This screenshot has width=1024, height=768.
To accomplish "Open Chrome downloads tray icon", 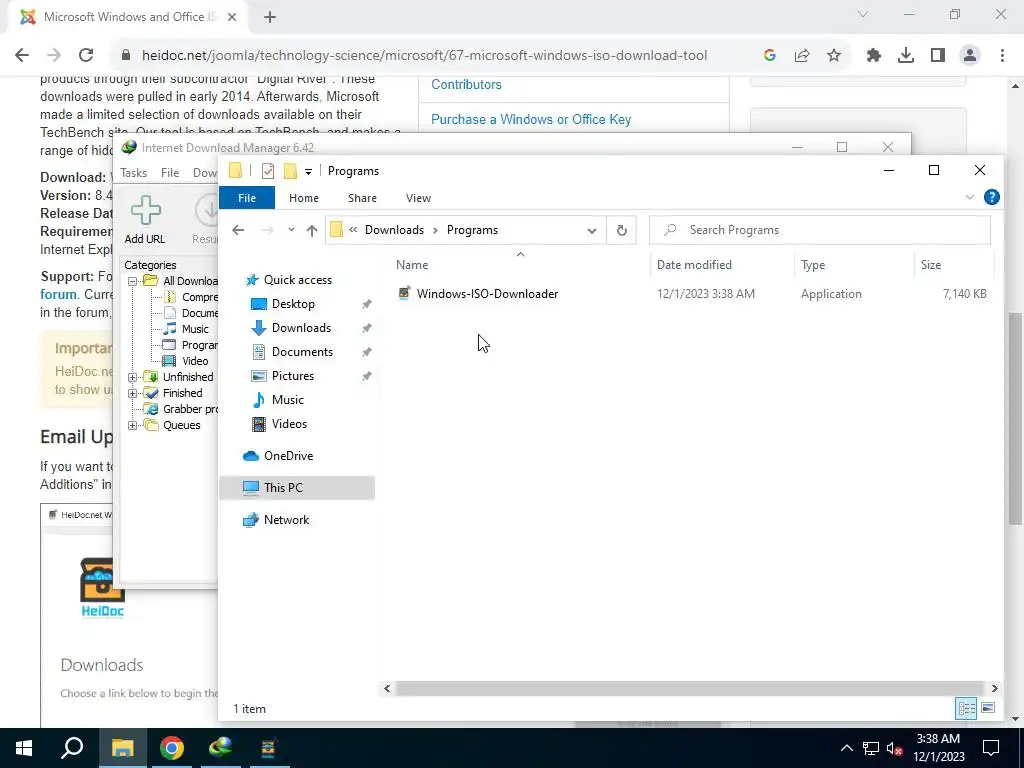I will tap(906, 56).
